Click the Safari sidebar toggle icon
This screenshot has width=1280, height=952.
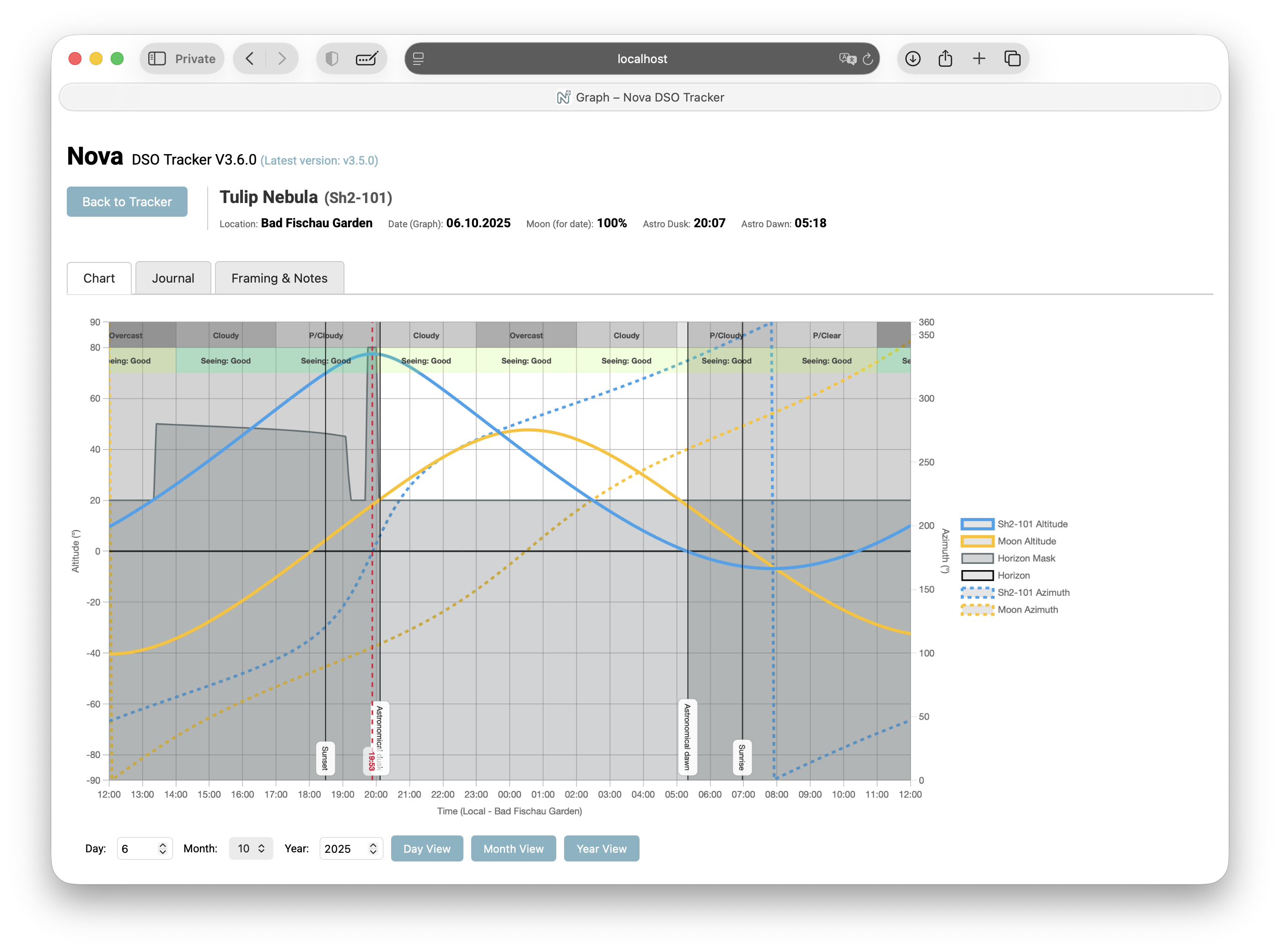click(157, 59)
